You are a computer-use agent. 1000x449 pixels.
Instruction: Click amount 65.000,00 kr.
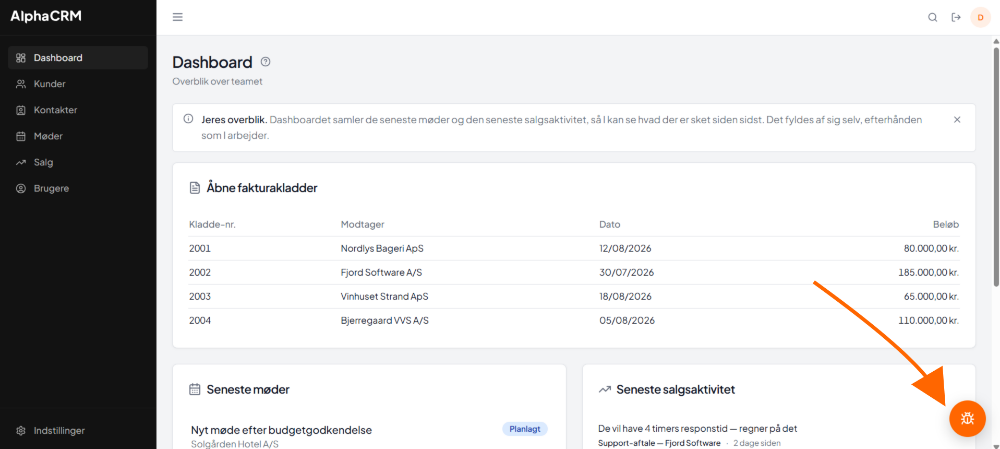pyautogui.click(x=932, y=297)
